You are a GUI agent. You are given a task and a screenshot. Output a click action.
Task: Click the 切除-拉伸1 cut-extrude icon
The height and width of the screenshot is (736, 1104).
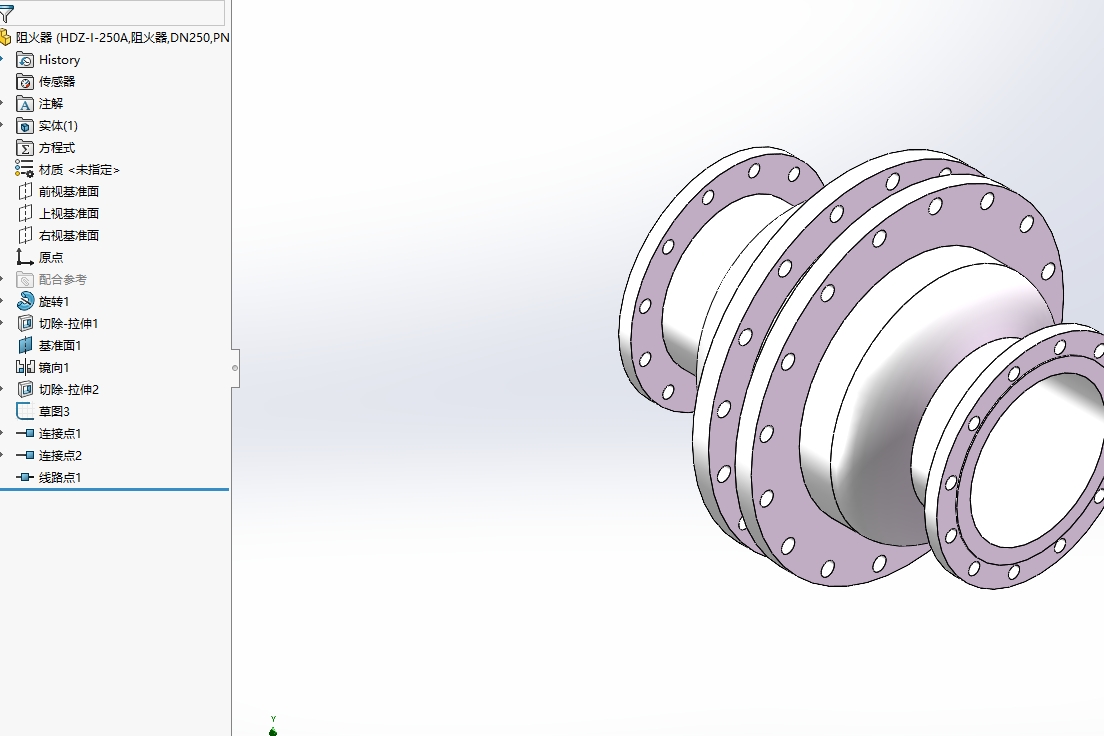coord(25,323)
